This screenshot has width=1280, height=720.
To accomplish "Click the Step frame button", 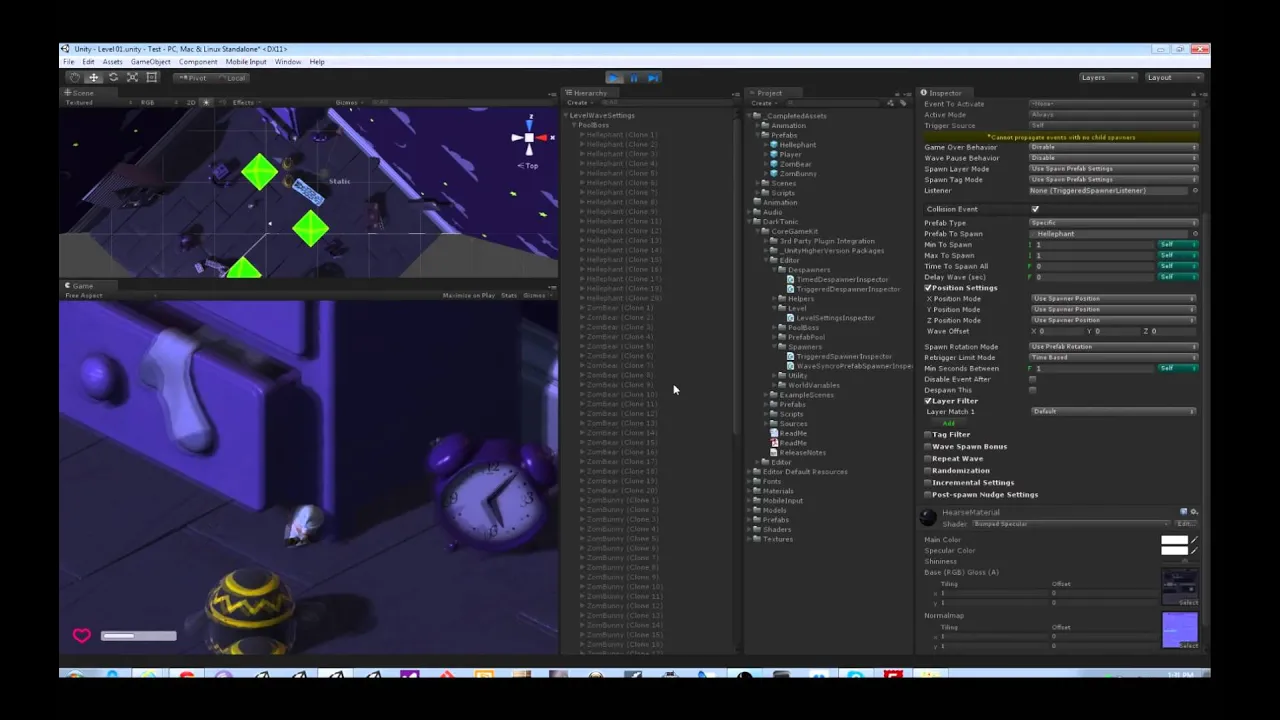I will click(652, 77).
